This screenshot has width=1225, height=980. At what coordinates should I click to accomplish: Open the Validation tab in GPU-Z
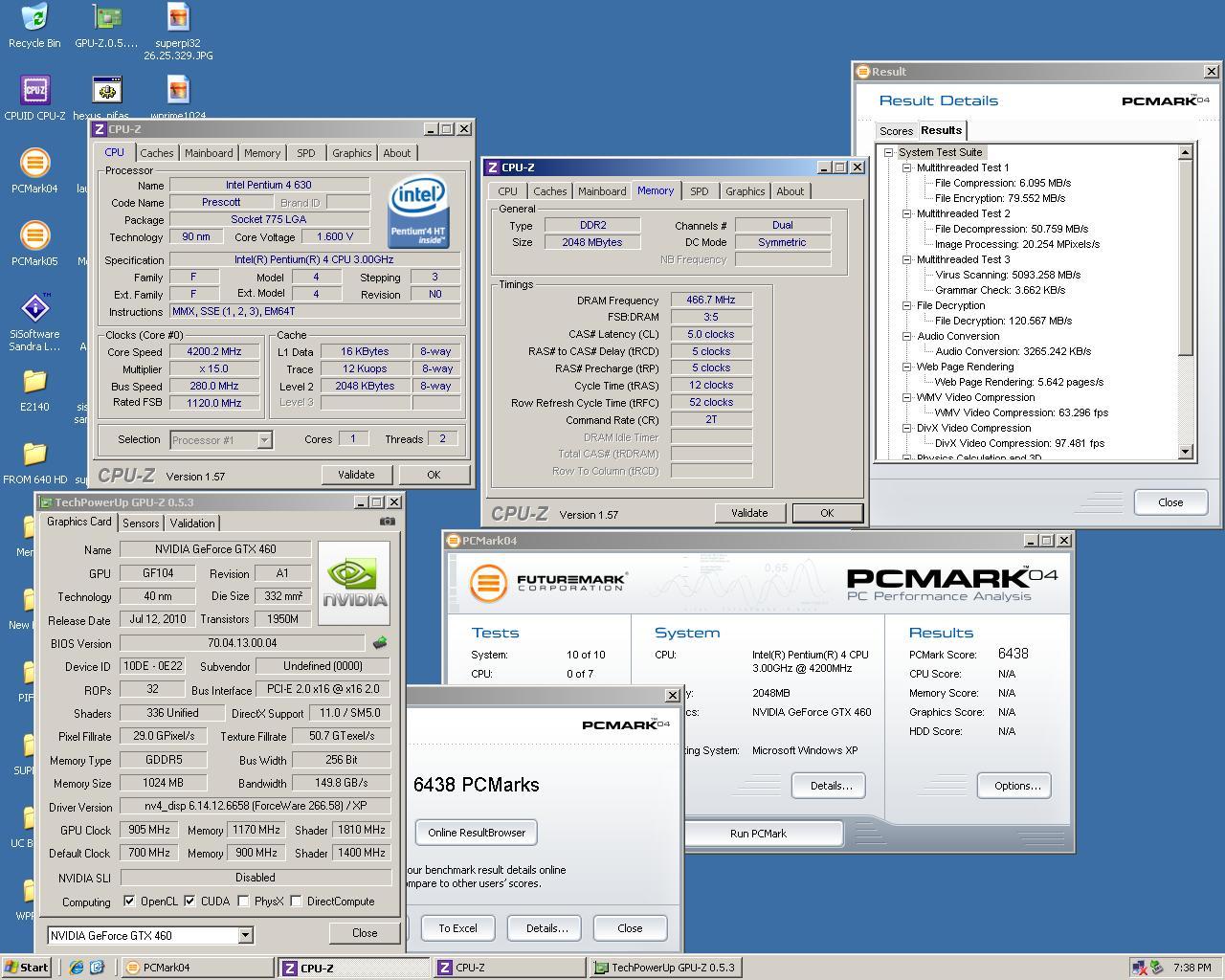click(192, 523)
